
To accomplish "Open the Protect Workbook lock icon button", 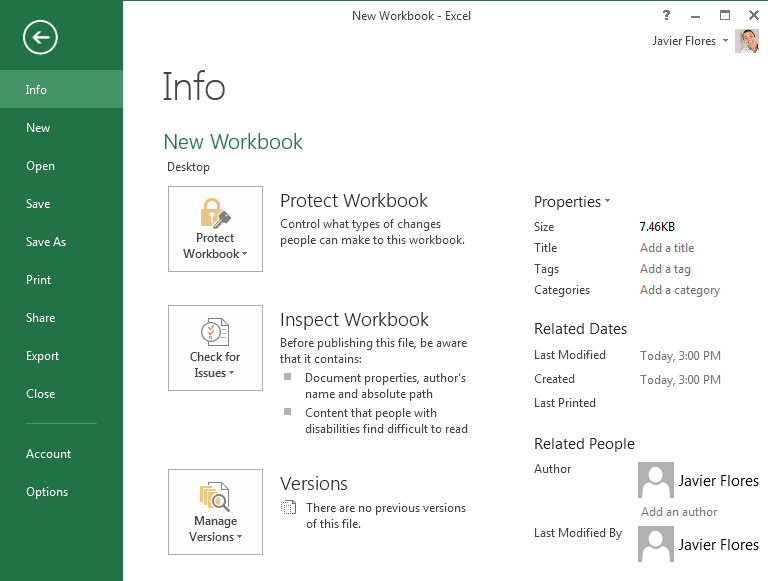I will click(x=215, y=229).
